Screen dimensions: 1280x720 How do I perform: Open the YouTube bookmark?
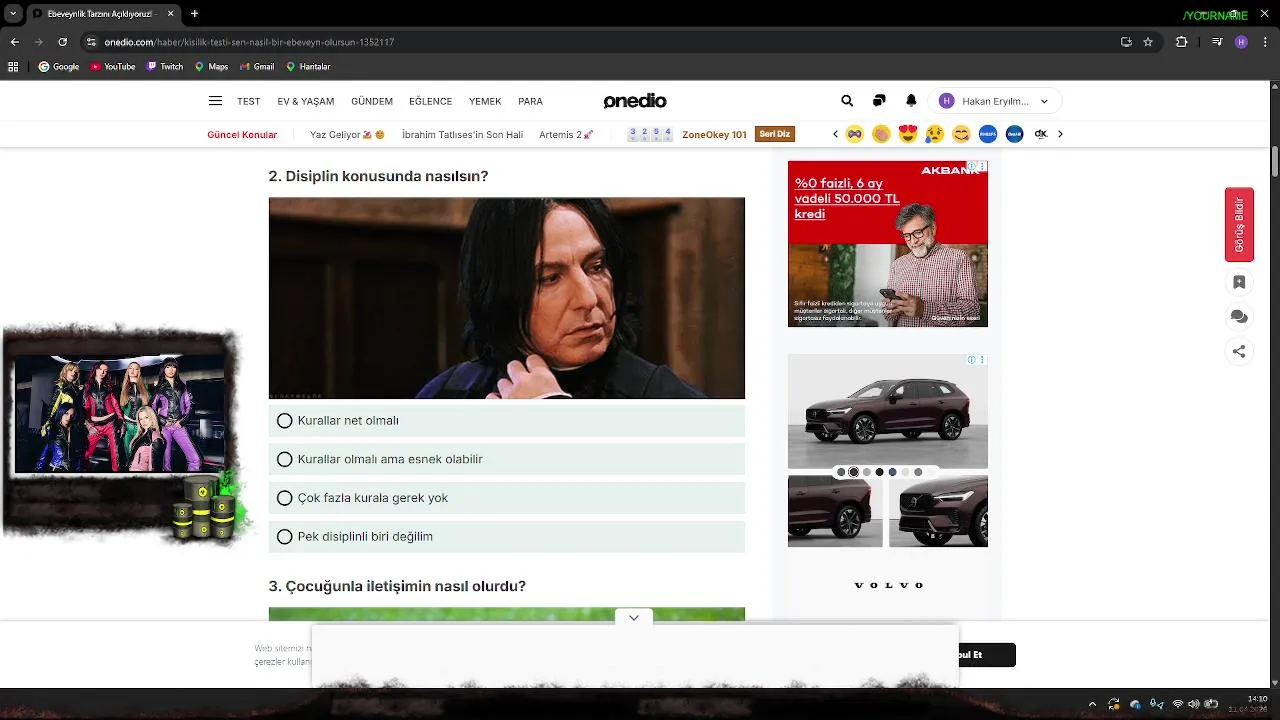(x=113, y=67)
